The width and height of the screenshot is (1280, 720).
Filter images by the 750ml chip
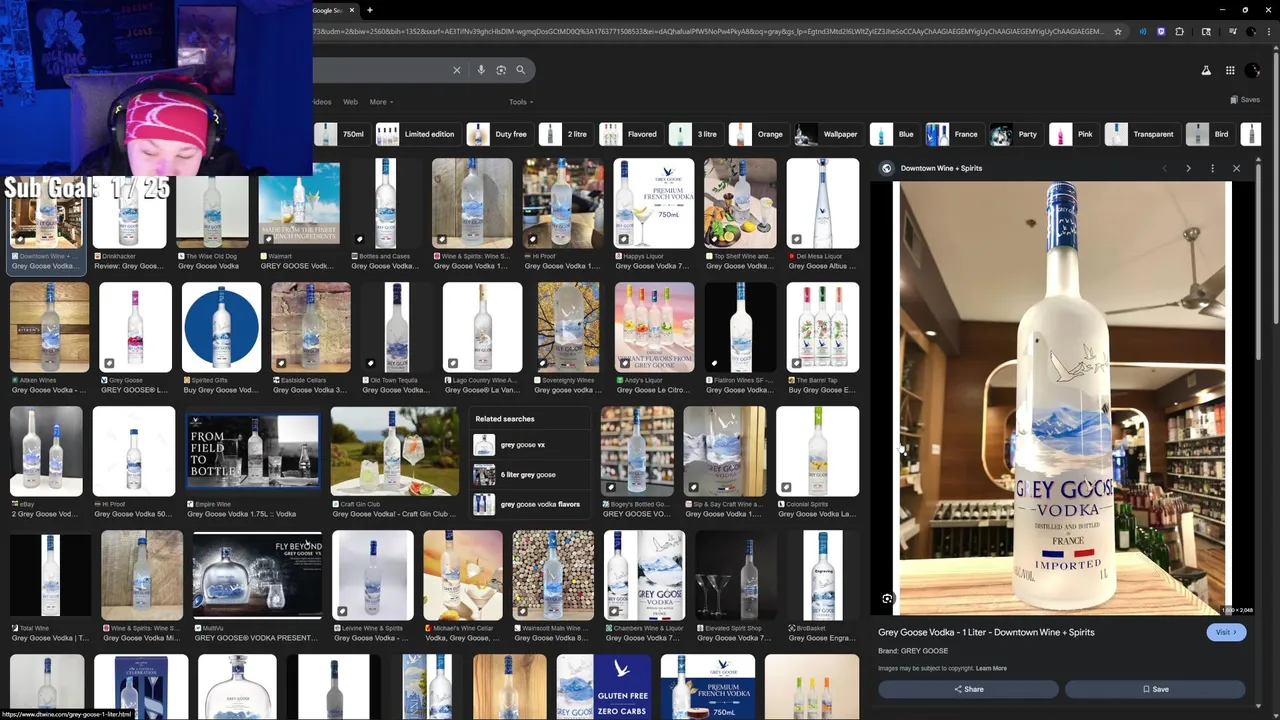click(341, 134)
